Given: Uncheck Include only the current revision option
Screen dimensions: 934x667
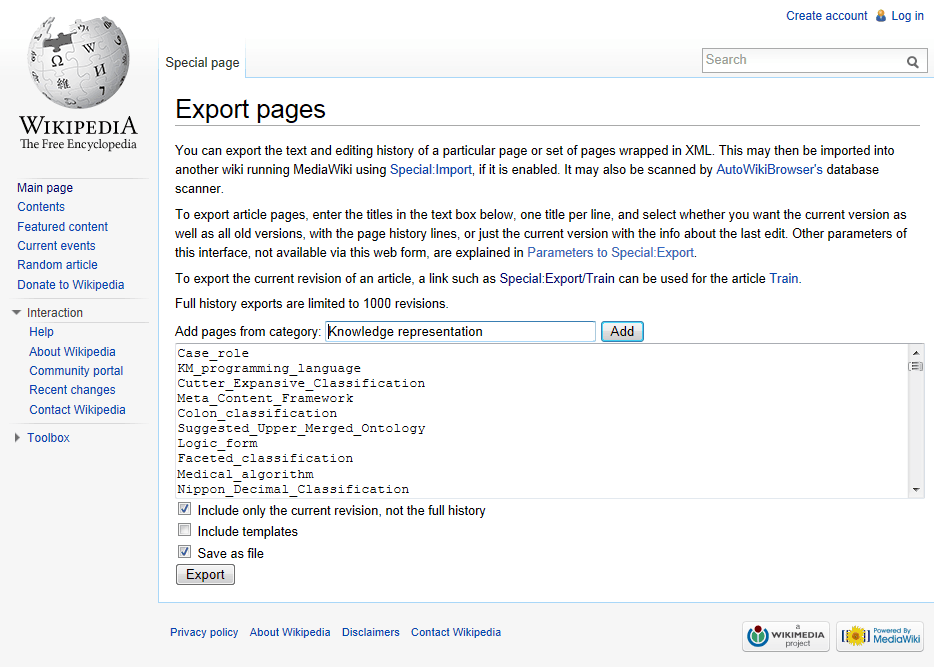Looking at the screenshot, I should tap(184, 508).
